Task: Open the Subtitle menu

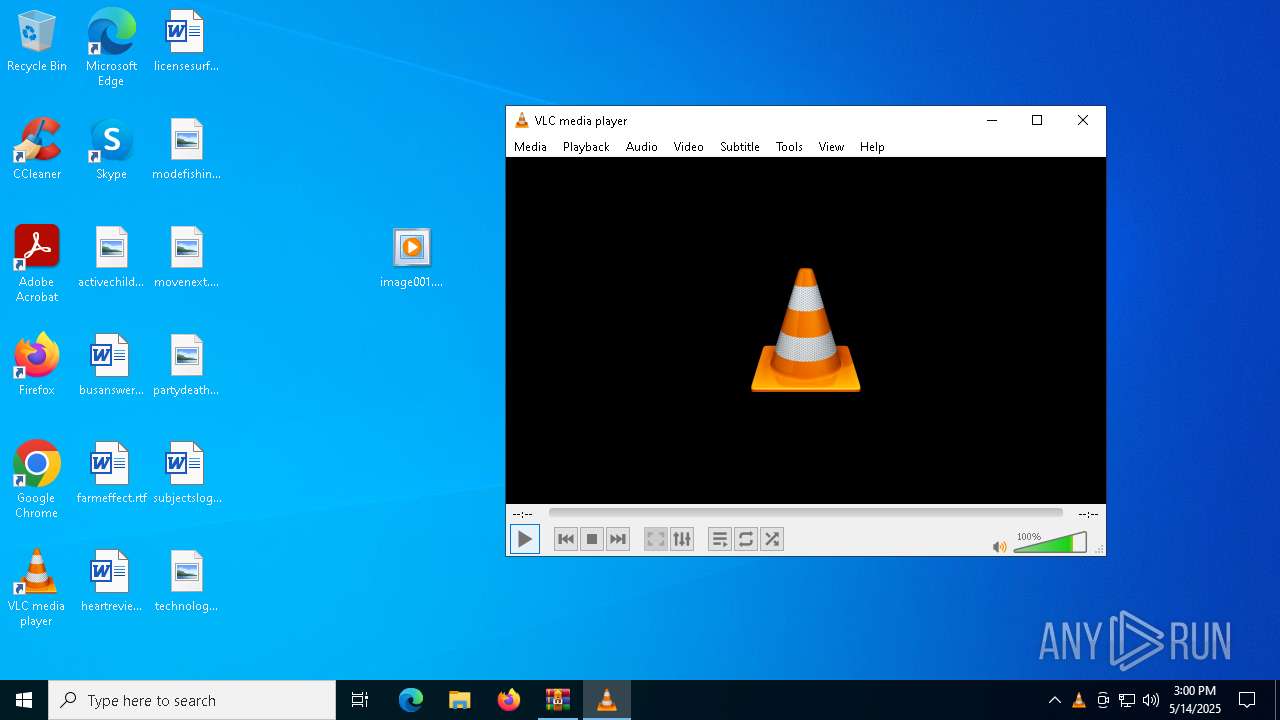Action: pos(739,146)
